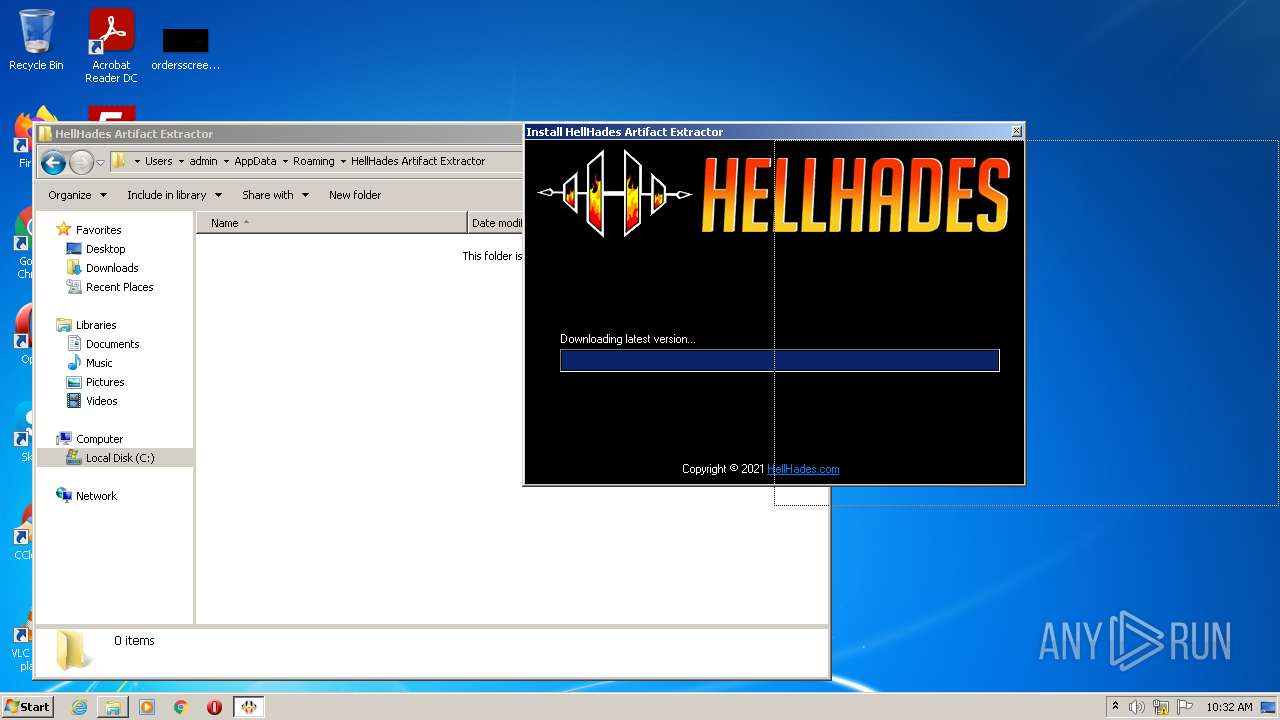Expand dropdown arrow after AppData breadcrumb

pyautogui.click(x=285, y=161)
